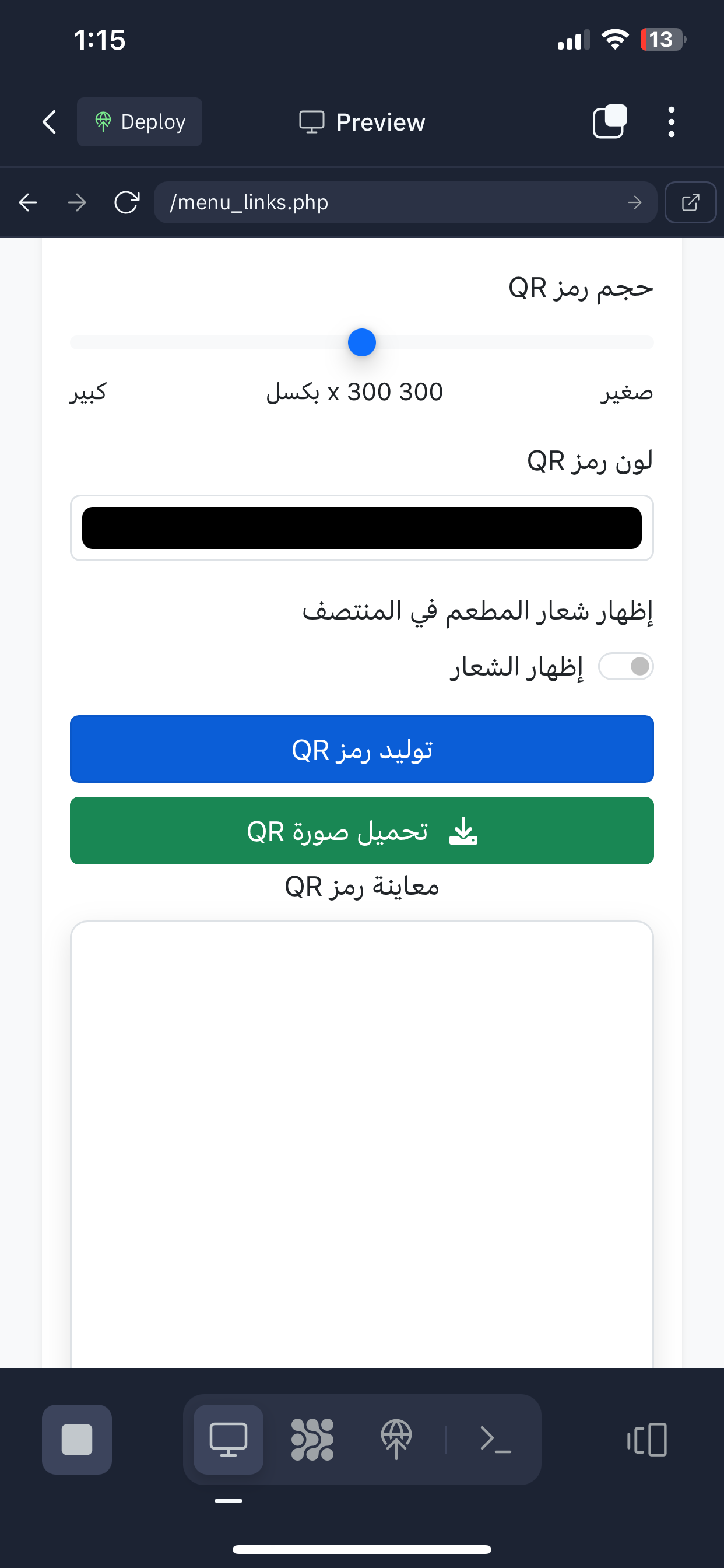This screenshot has height=1568, width=724.
Task: Select the colorful dots app view icon
Action: (x=312, y=1439)
